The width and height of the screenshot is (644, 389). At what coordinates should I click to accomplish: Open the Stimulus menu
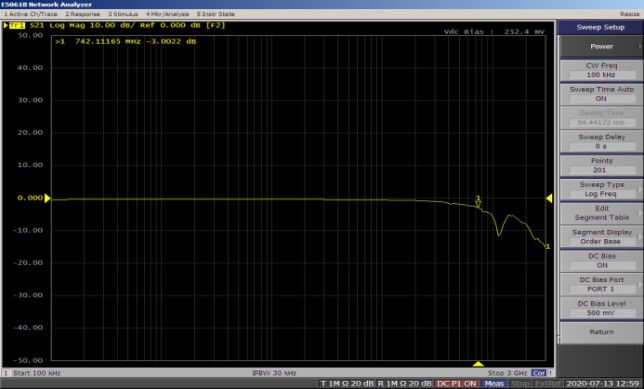[123, 14]
